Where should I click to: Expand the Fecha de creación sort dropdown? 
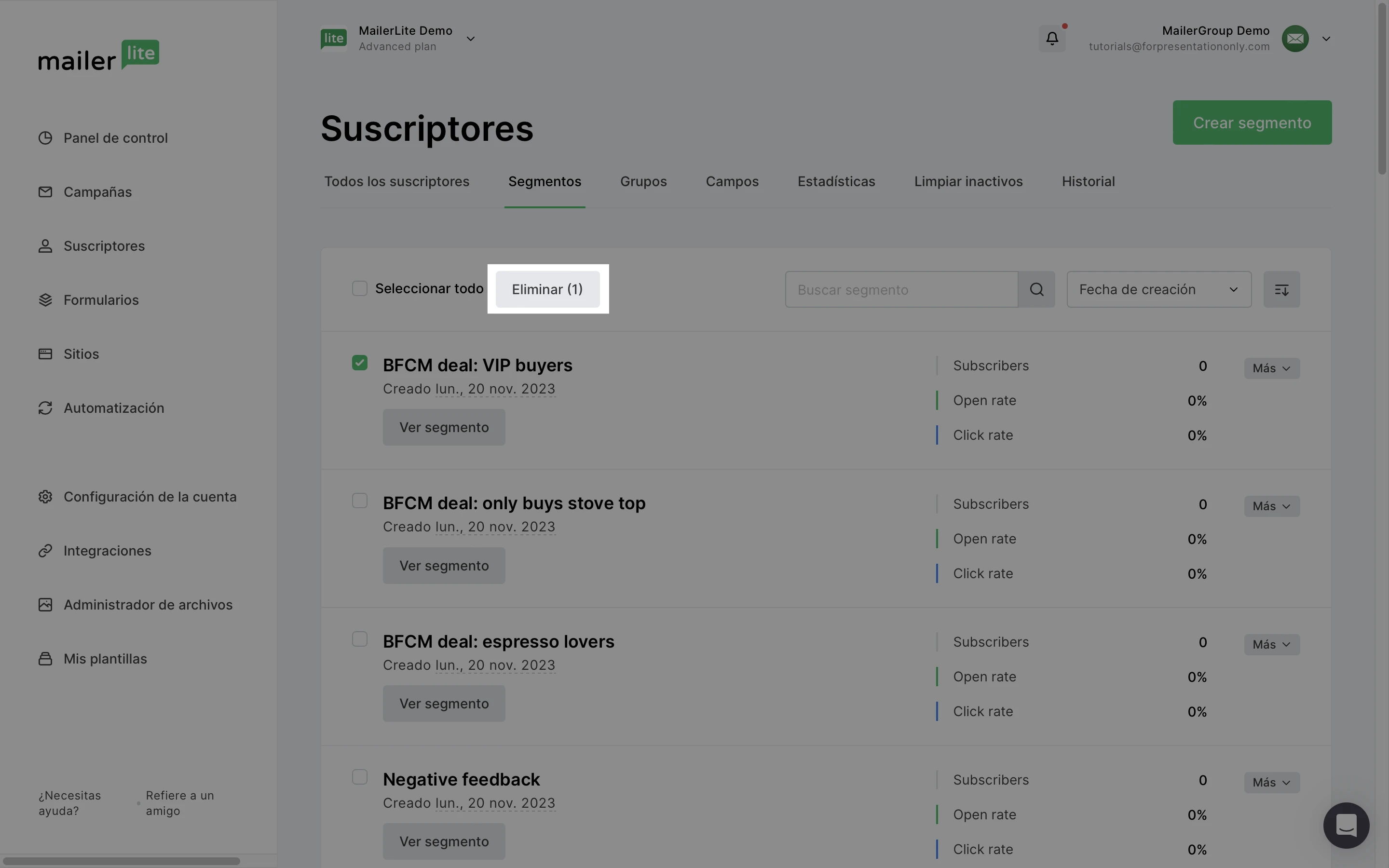pyautogui.click(x=1158, y=289)
